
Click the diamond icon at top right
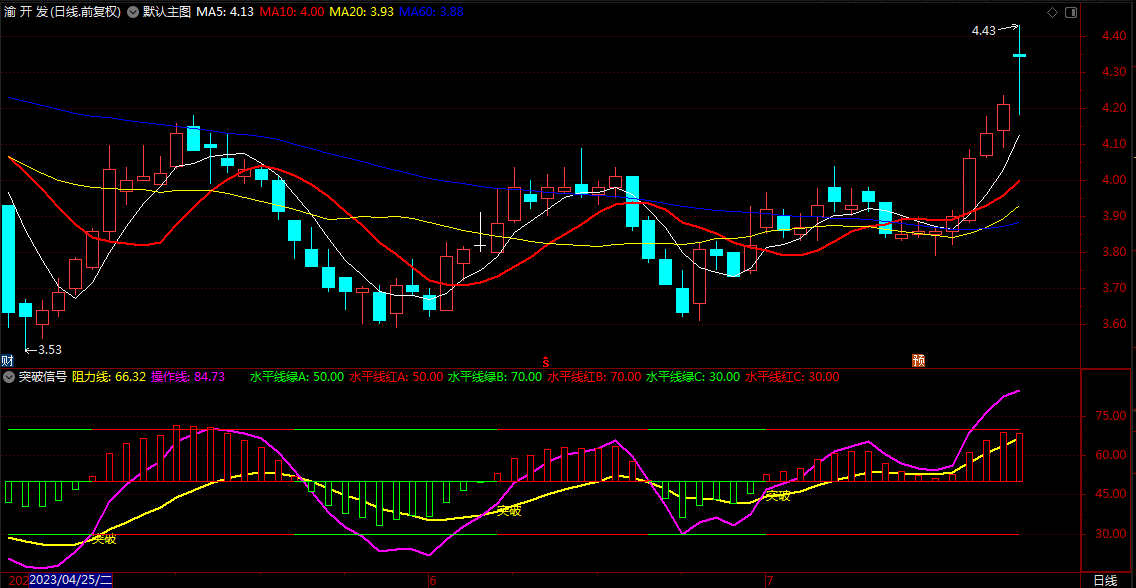point(1052,12)
